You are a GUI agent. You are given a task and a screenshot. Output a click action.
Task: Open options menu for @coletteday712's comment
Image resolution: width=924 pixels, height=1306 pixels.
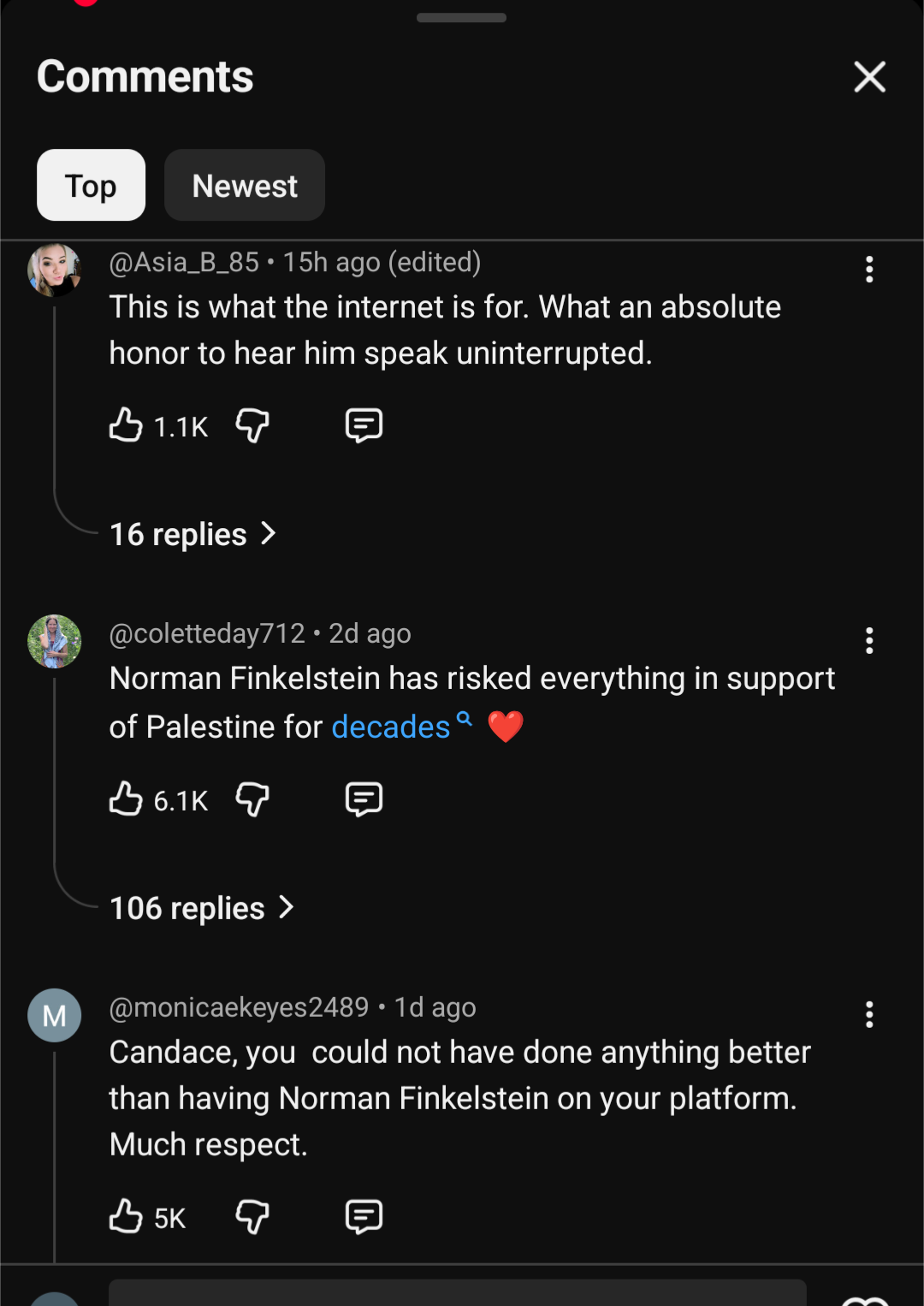pyautogui.click(x=869, y=640)
